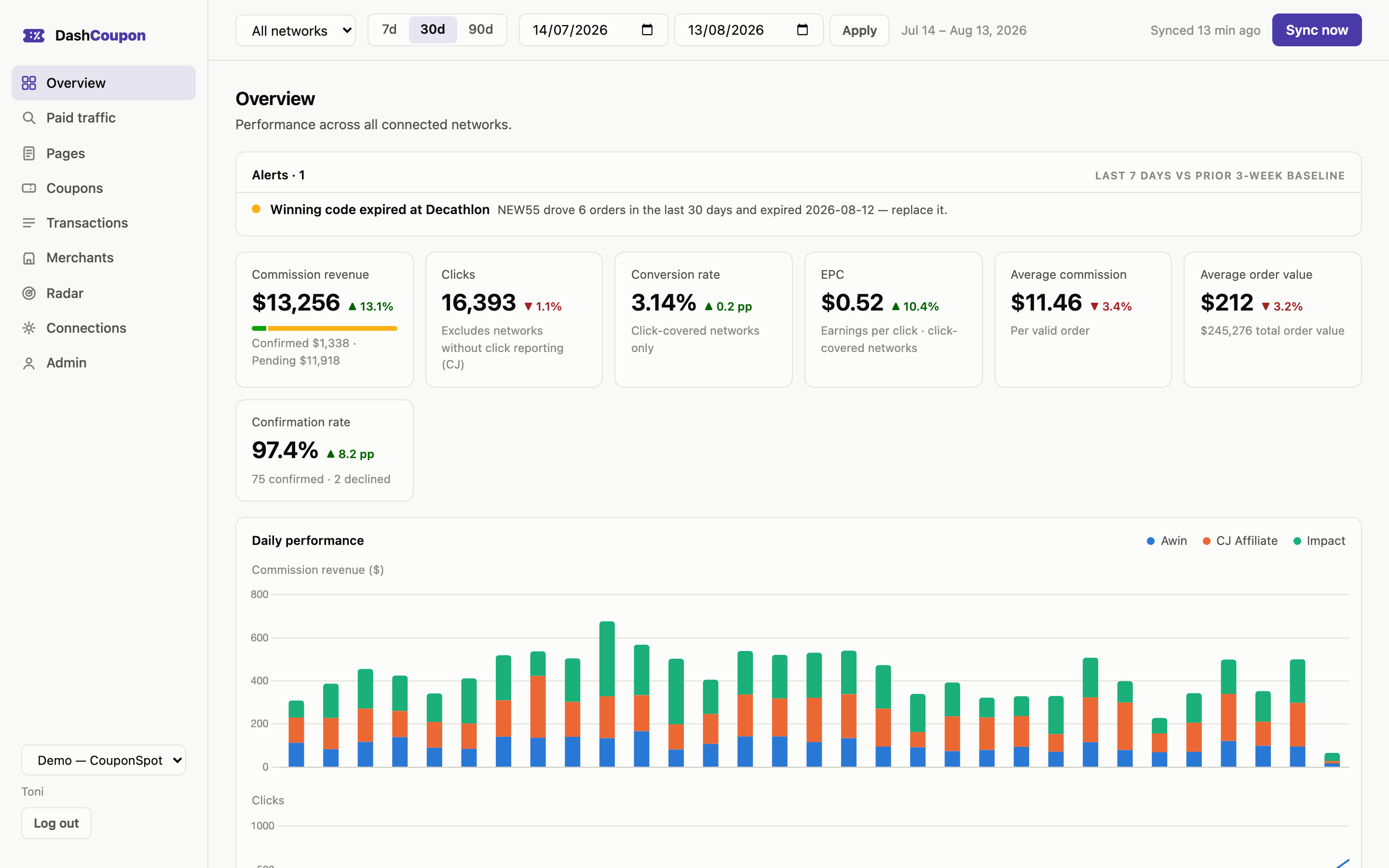This screenshot has width=1389, height=868.
Task: Go to Radar page
Action: (x=103, y=293)
